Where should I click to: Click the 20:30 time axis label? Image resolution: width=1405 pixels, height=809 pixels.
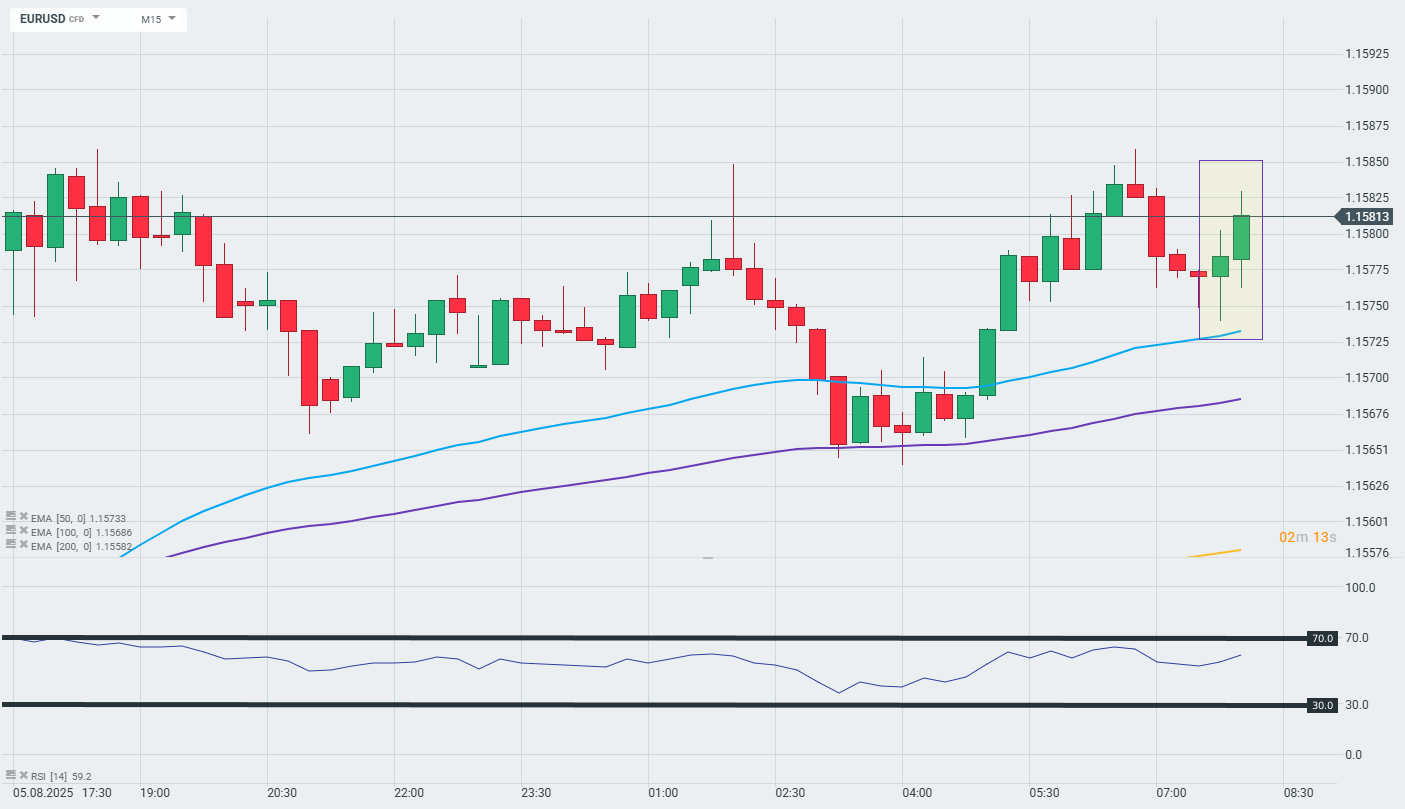pos(282,793)
